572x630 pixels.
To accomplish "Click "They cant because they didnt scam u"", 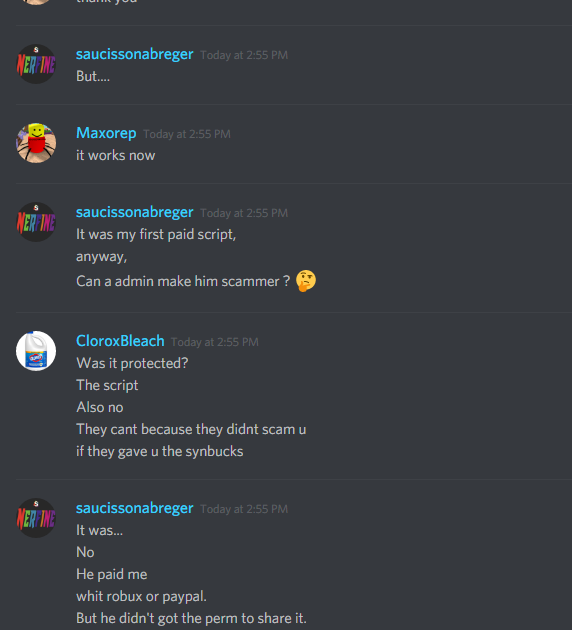I will [191, 429].
